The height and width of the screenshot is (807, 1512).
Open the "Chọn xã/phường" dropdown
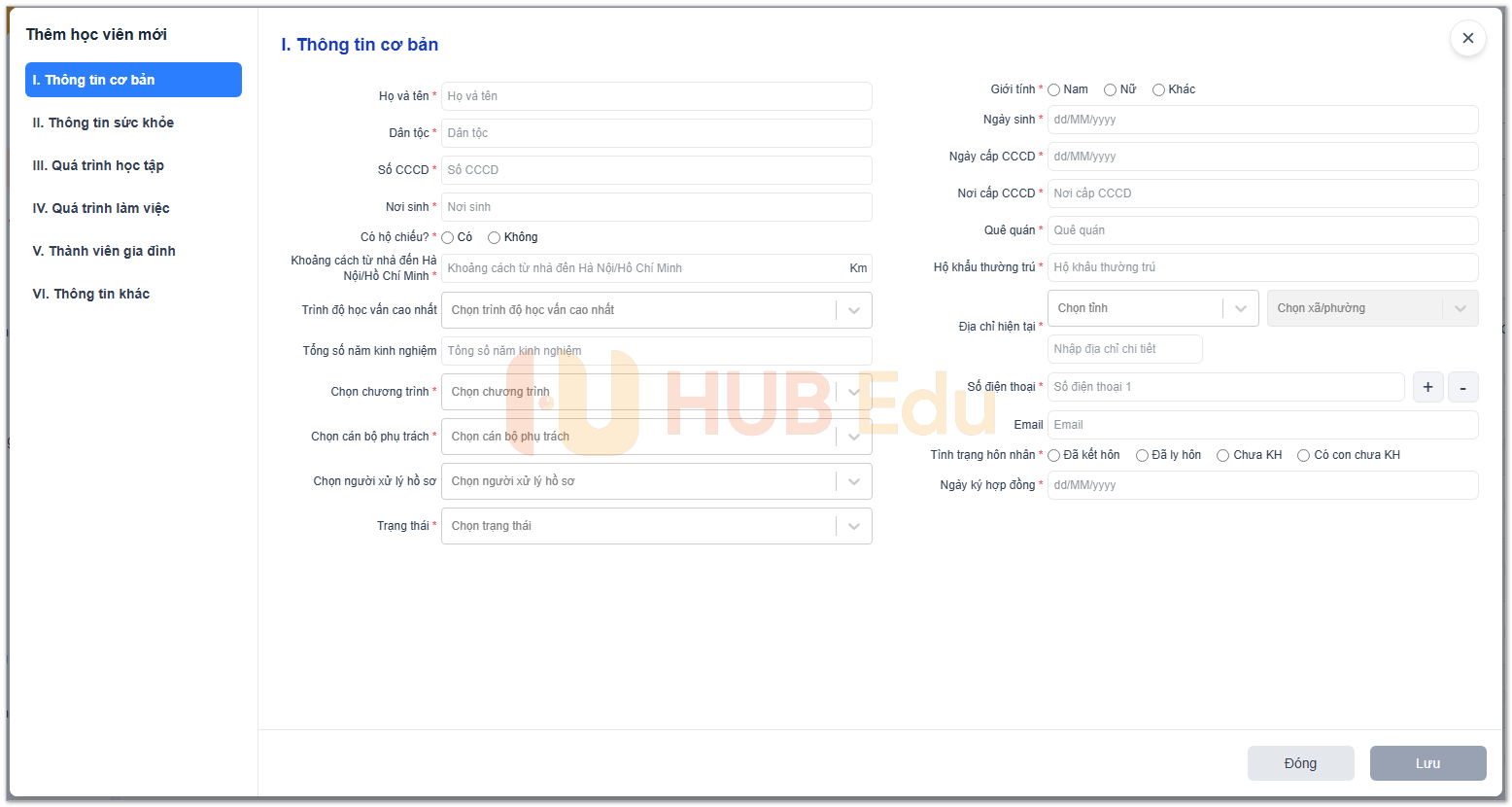pyautogui.click(x=1372, y=307)
